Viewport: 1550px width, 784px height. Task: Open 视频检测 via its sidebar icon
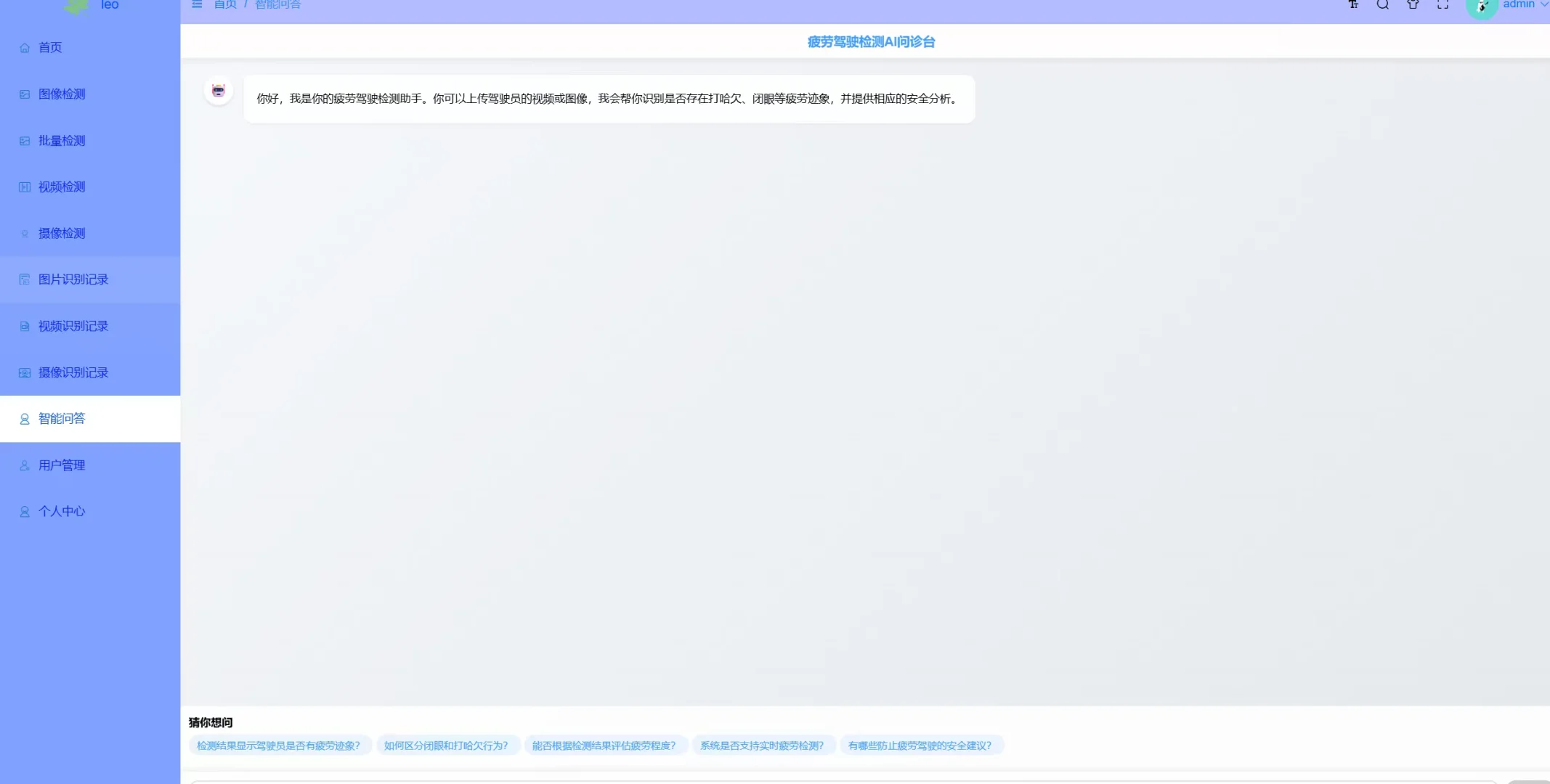click(x=24, y=187)
